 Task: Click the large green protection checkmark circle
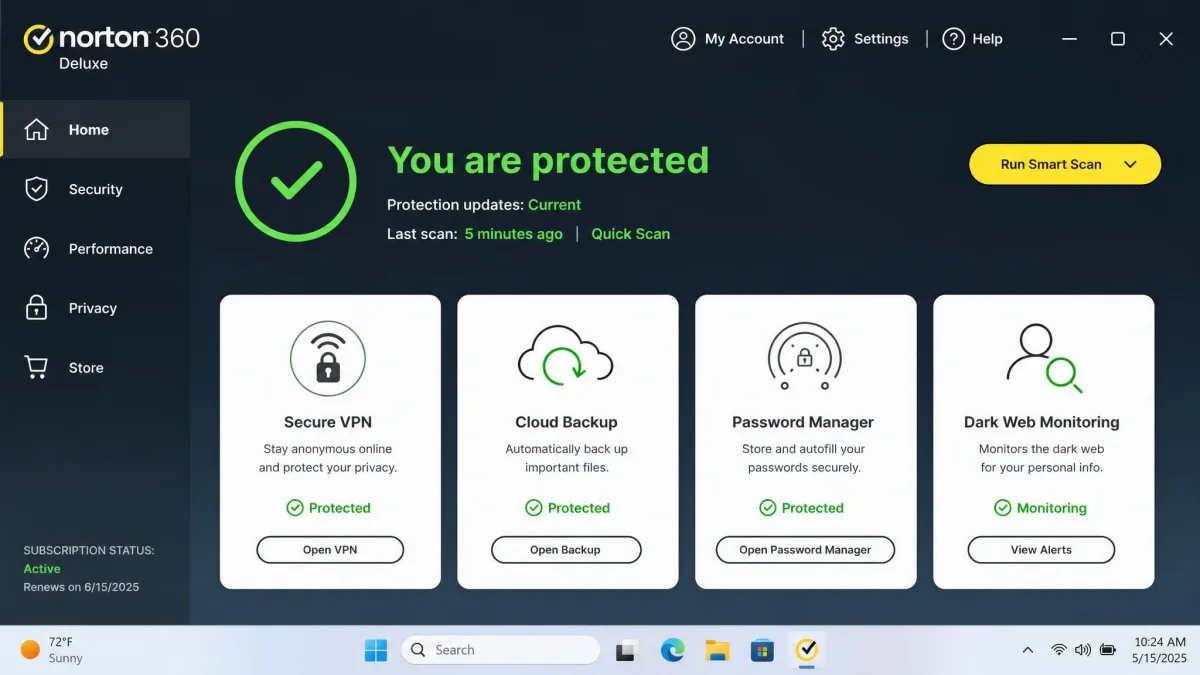(296, 181)
